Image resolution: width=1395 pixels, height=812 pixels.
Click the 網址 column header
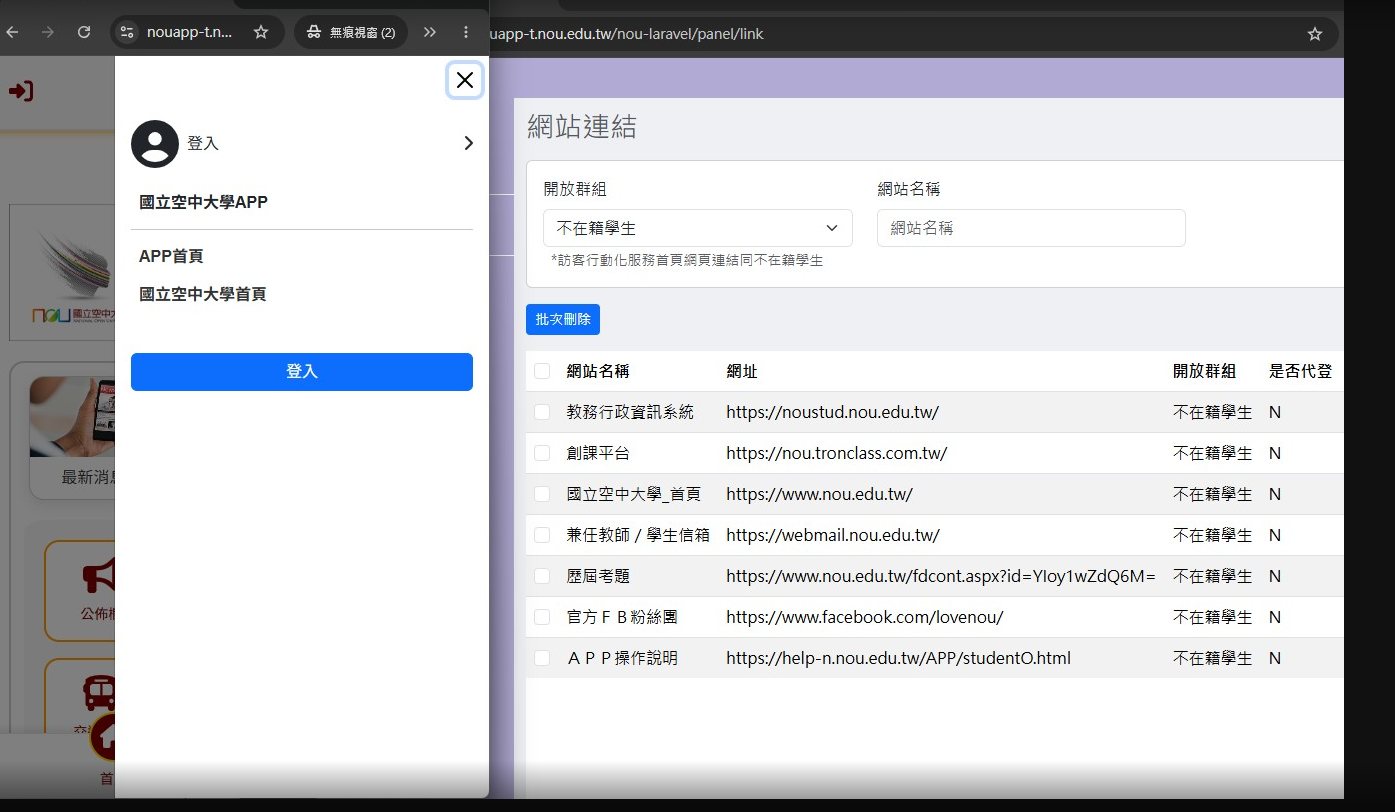(x=742, y=371)
